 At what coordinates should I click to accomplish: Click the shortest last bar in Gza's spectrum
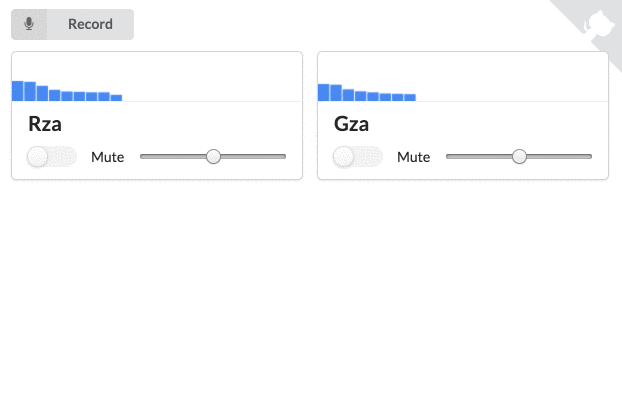(x=410, y=98)
